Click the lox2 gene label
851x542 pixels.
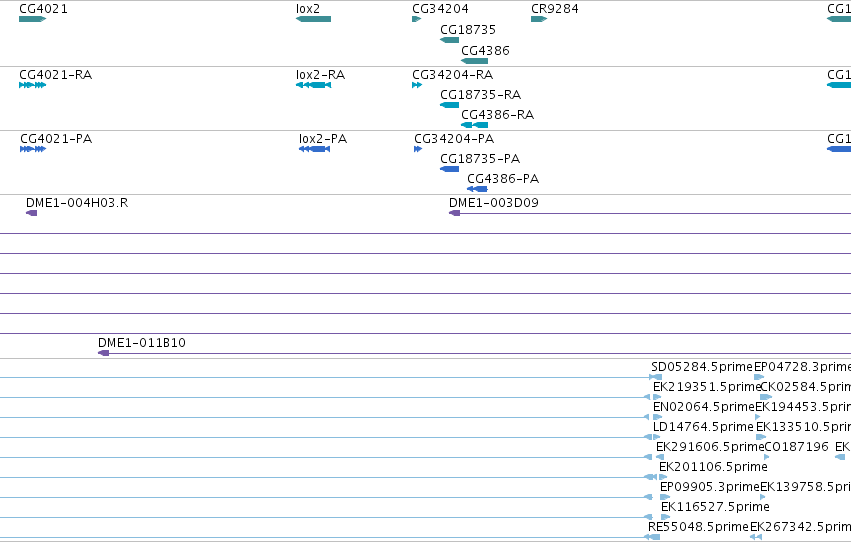(308, 9)
